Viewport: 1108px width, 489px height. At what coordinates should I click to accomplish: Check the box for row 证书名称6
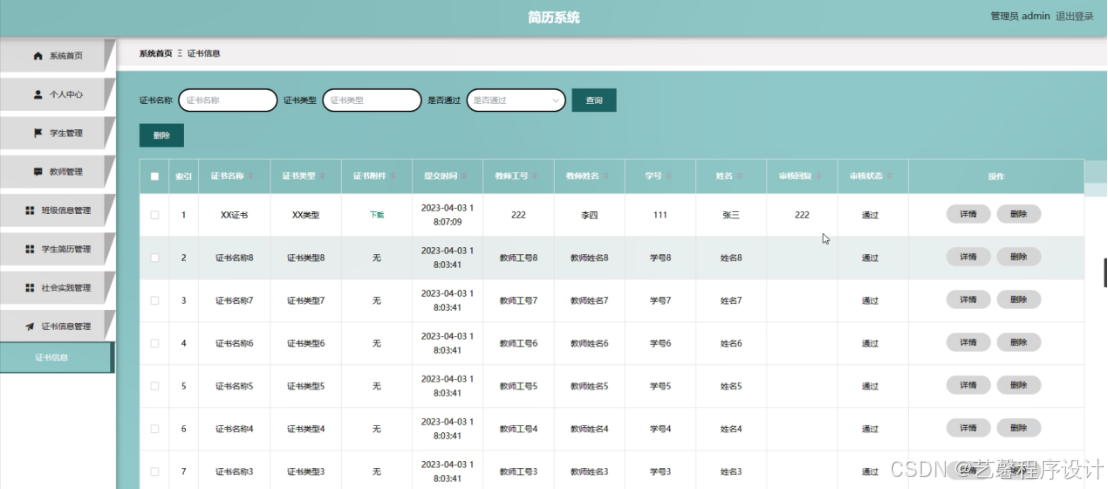pyautogui.click(x=155, y=343)
